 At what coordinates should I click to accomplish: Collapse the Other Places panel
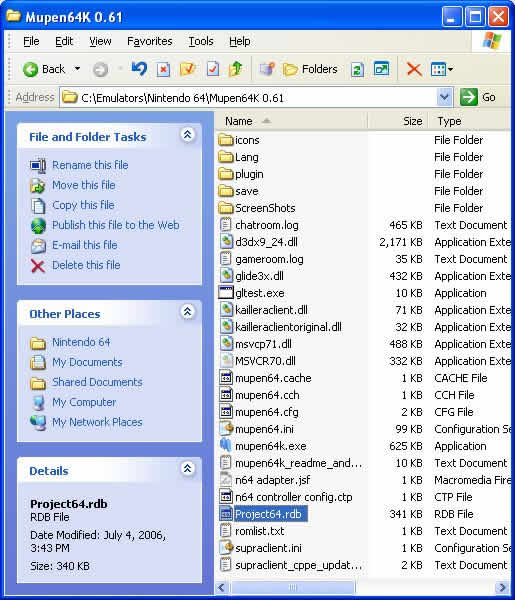coord(187,312)
